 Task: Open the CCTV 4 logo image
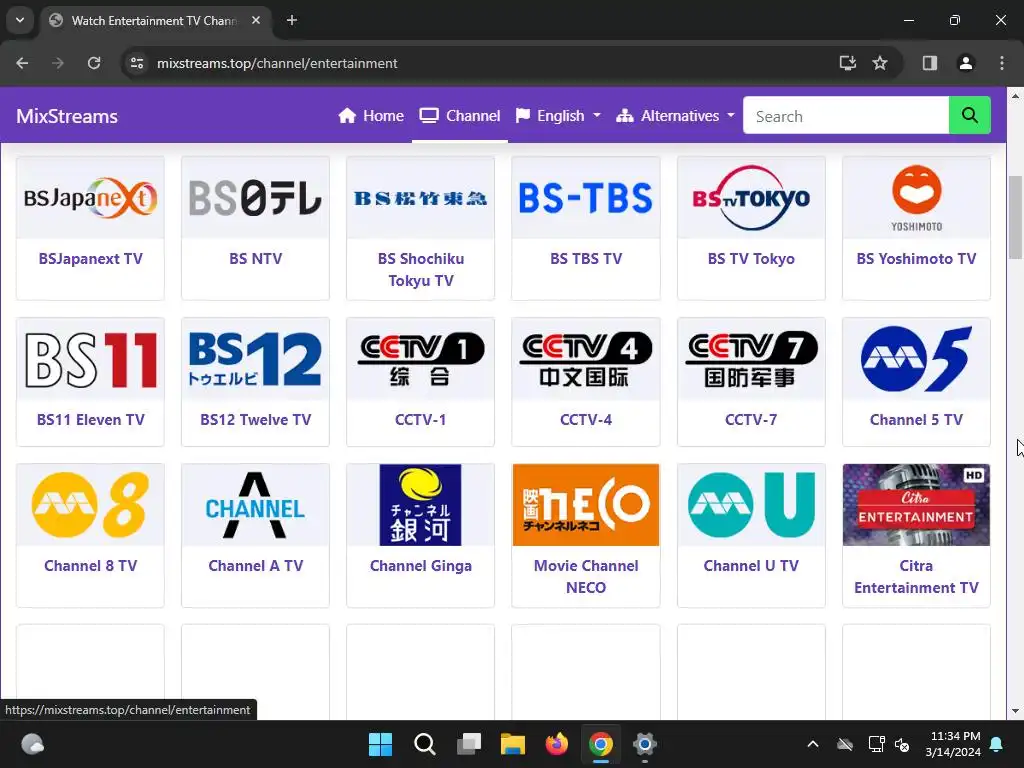click(x=586, y=359)
